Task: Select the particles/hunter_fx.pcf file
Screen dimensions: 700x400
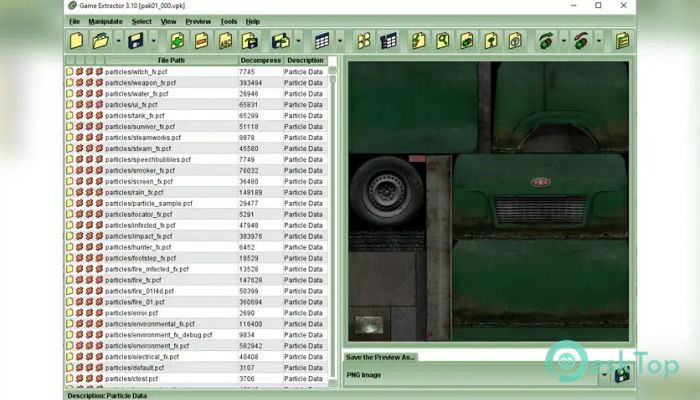Action: (x=138, y=247)
